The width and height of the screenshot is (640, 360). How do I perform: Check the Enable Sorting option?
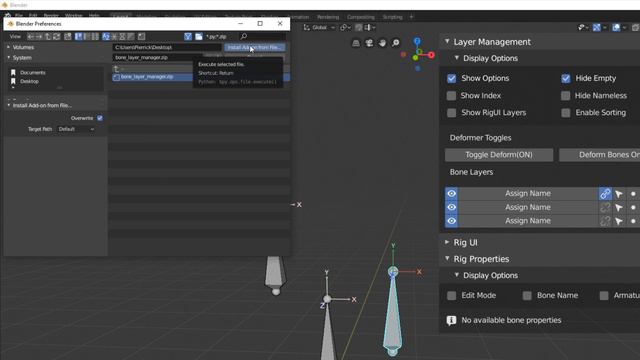point(566,113)
